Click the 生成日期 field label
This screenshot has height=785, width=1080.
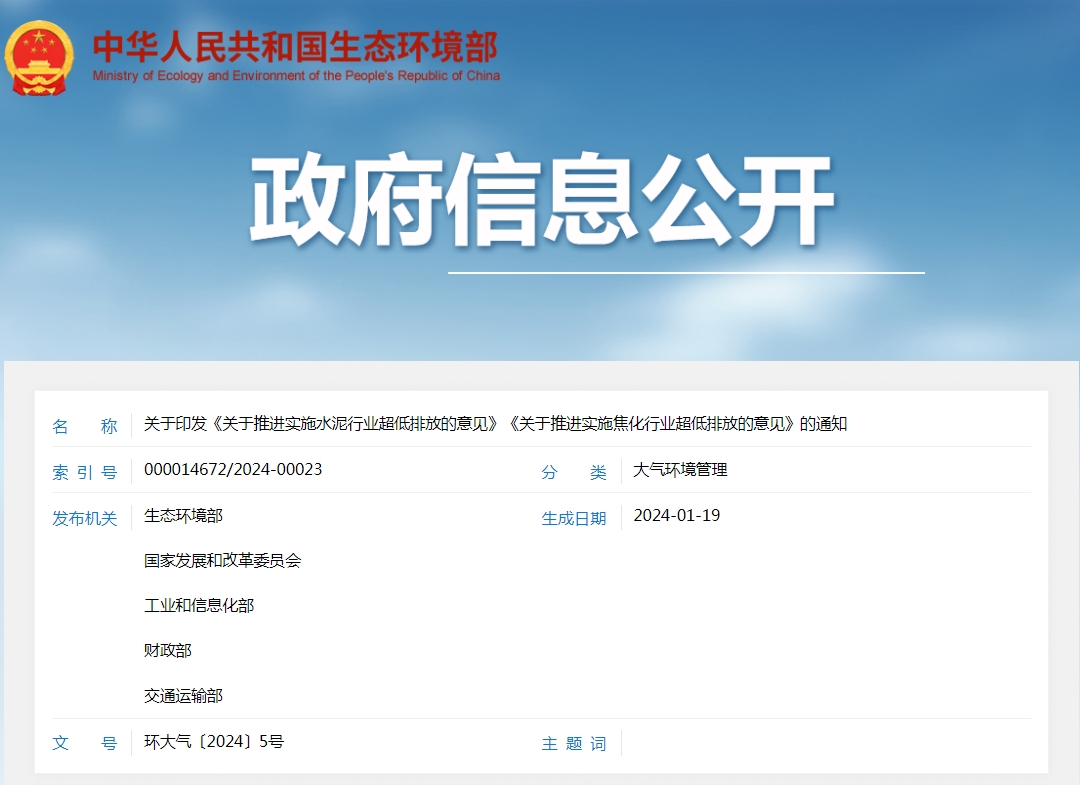(x=574, y=519)
